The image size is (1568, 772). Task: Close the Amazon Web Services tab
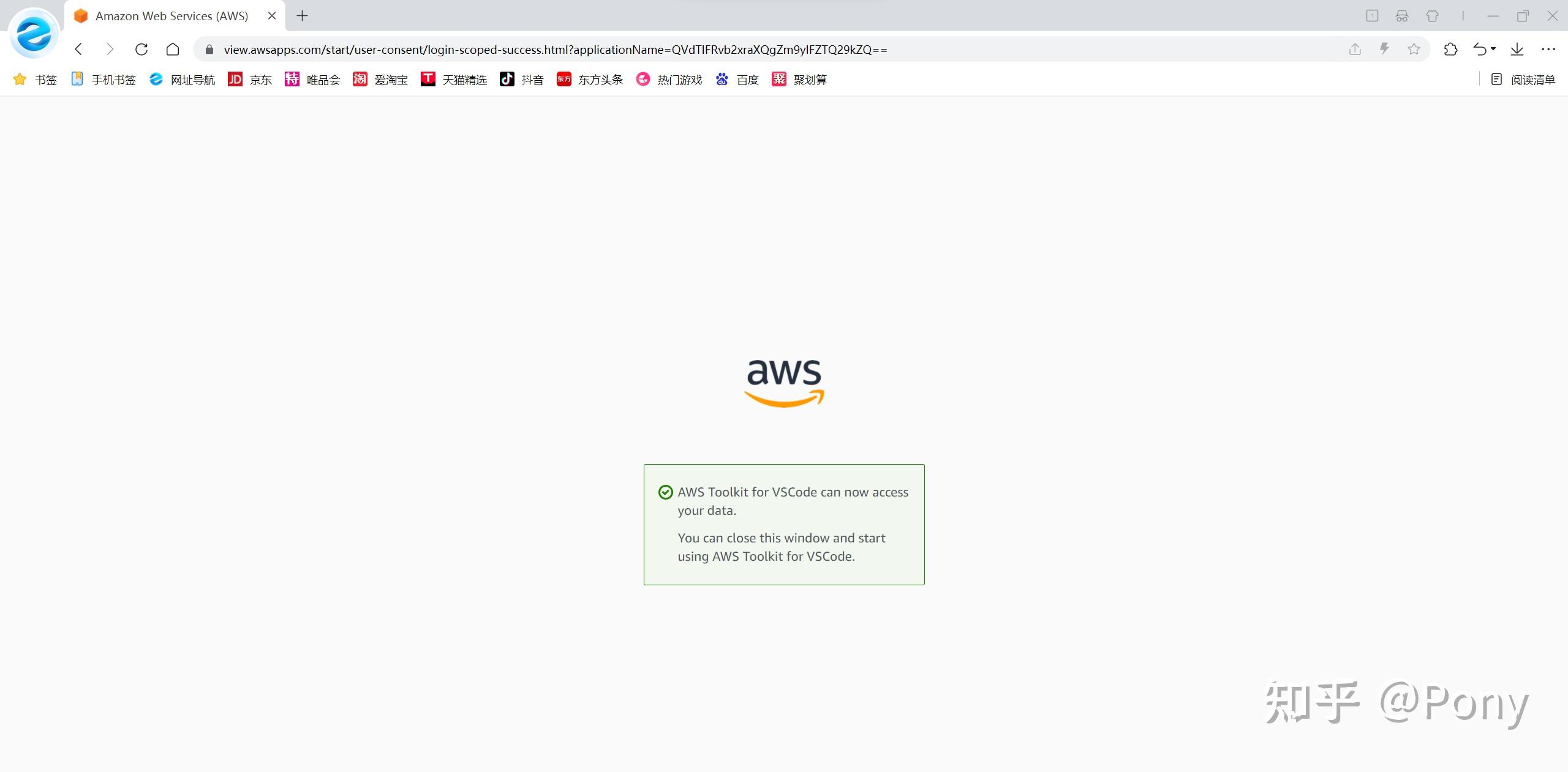point(272,16)
